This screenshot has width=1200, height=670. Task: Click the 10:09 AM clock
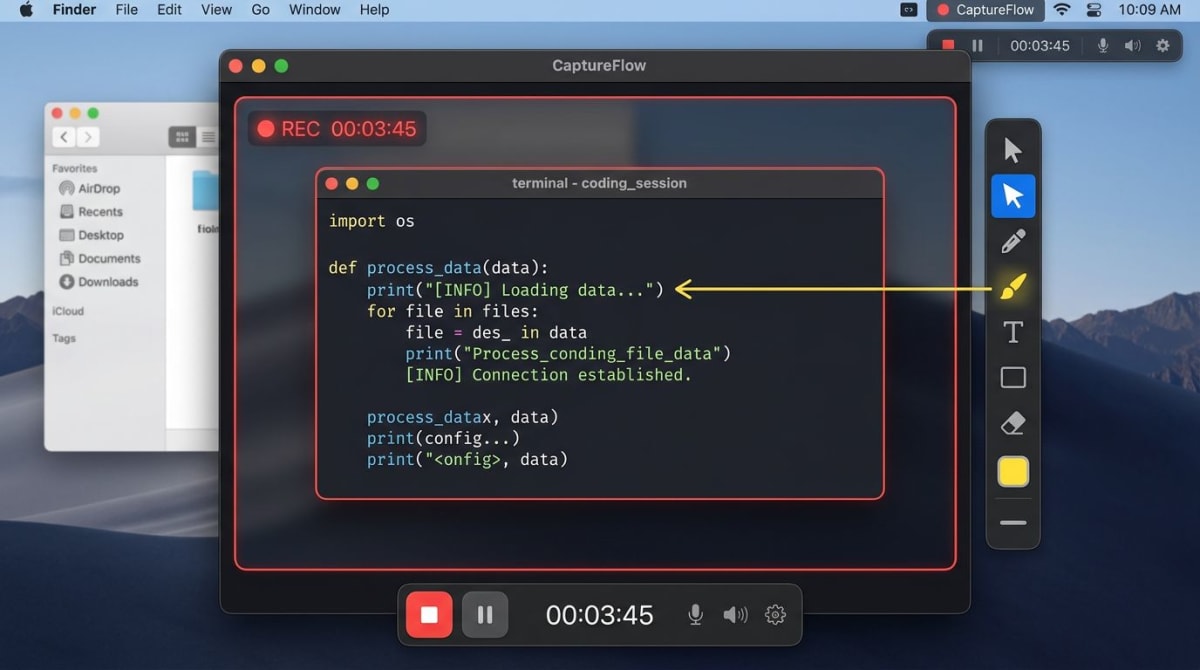[1150, 10]
